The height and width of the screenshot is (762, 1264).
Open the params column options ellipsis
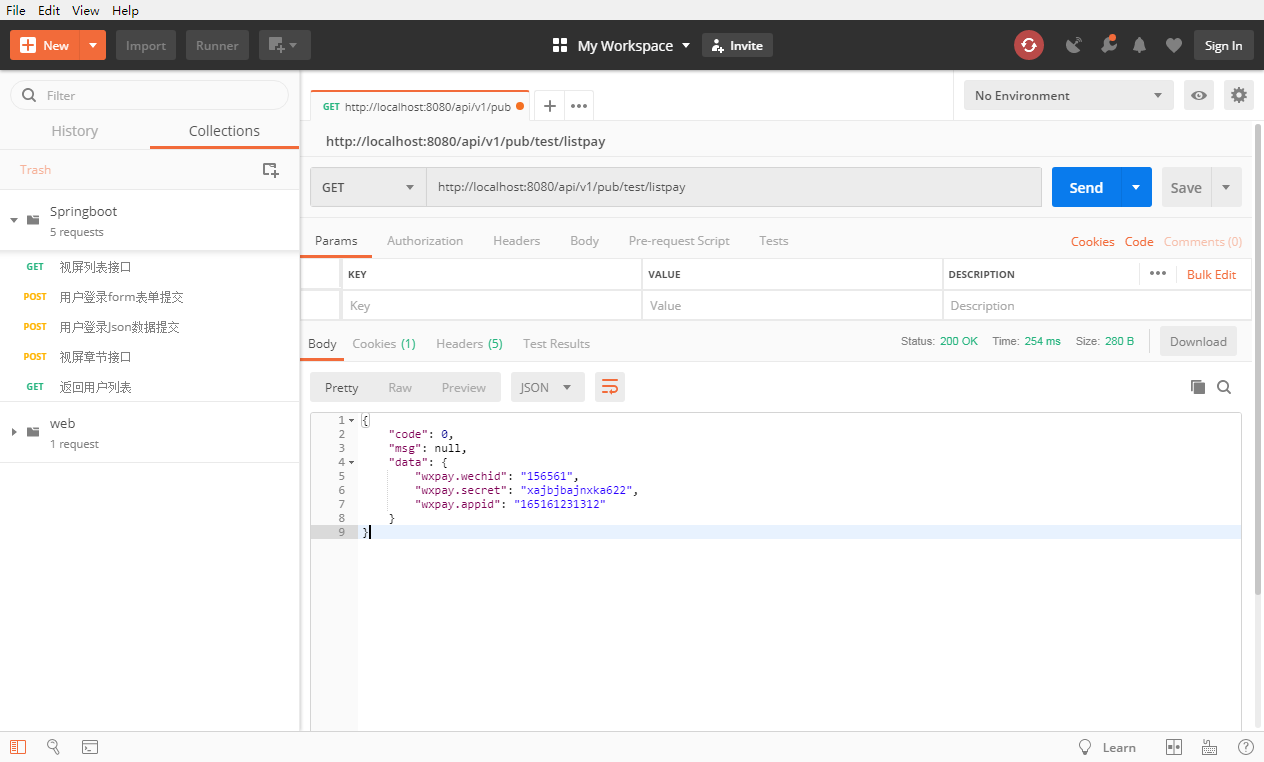(x=1158, y=273)
